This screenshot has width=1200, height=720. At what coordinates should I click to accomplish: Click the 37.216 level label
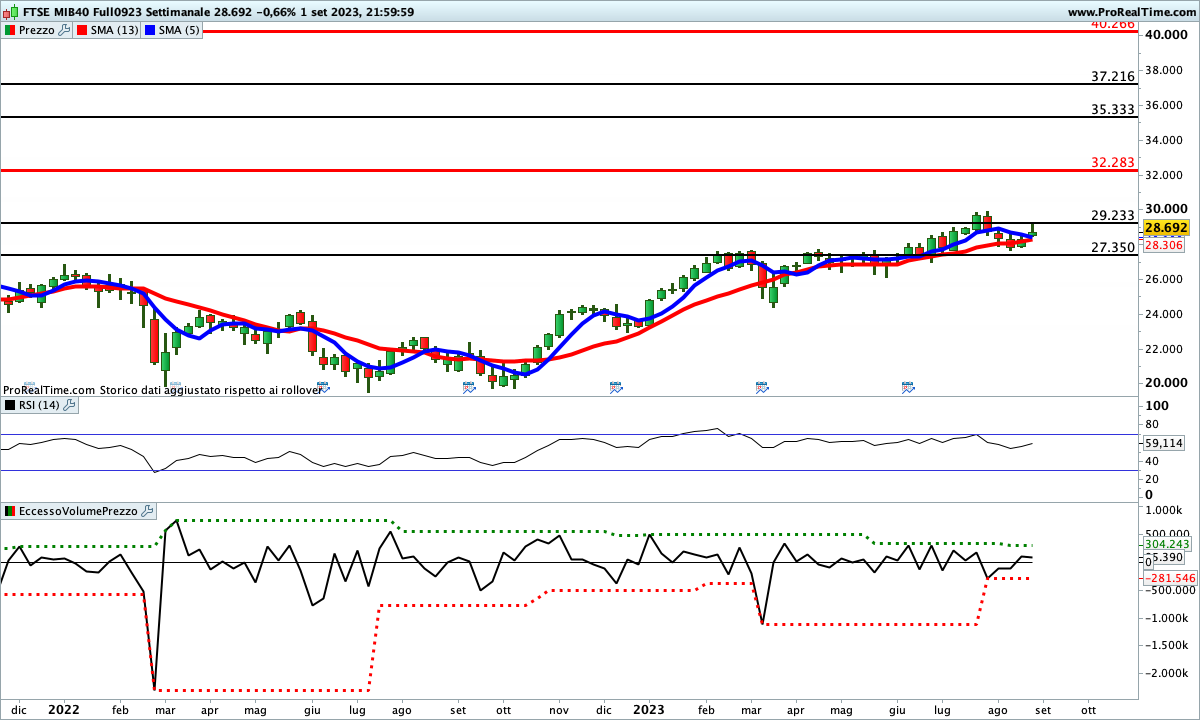pyautogui.click(x=1113, y=76)
